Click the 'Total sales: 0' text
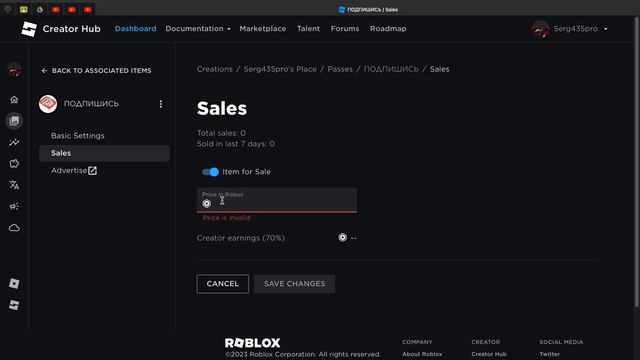The image size is (640, 360). (x=221, y=133)
